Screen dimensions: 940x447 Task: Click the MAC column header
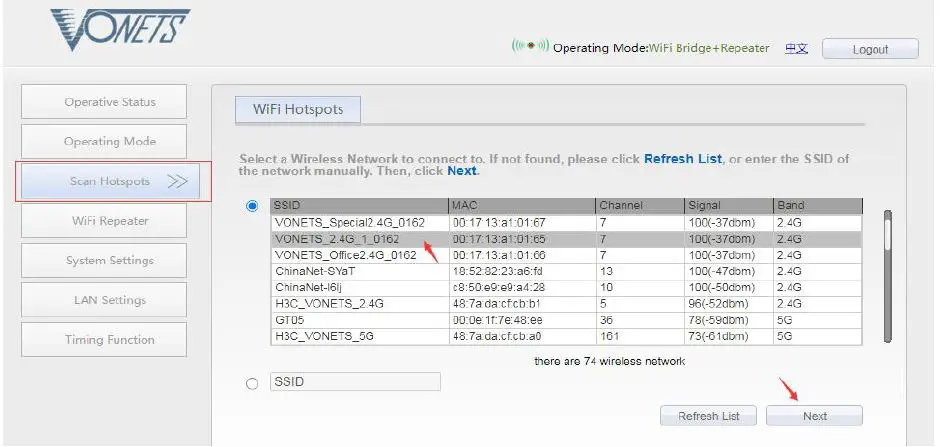(522, 206)
